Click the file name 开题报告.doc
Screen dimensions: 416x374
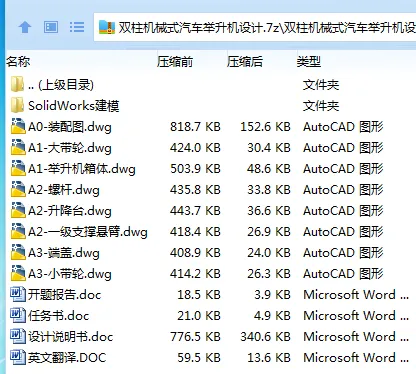[x=64, y=295]
